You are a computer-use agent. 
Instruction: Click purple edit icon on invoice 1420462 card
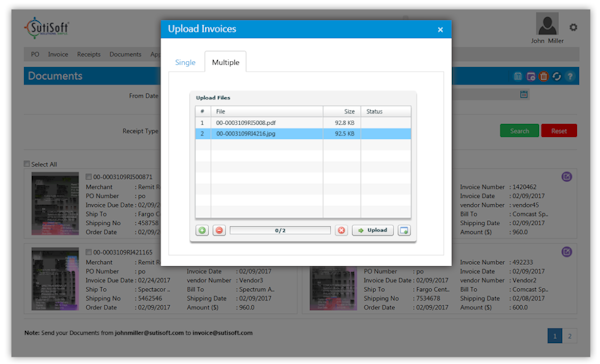pos(567,176)
